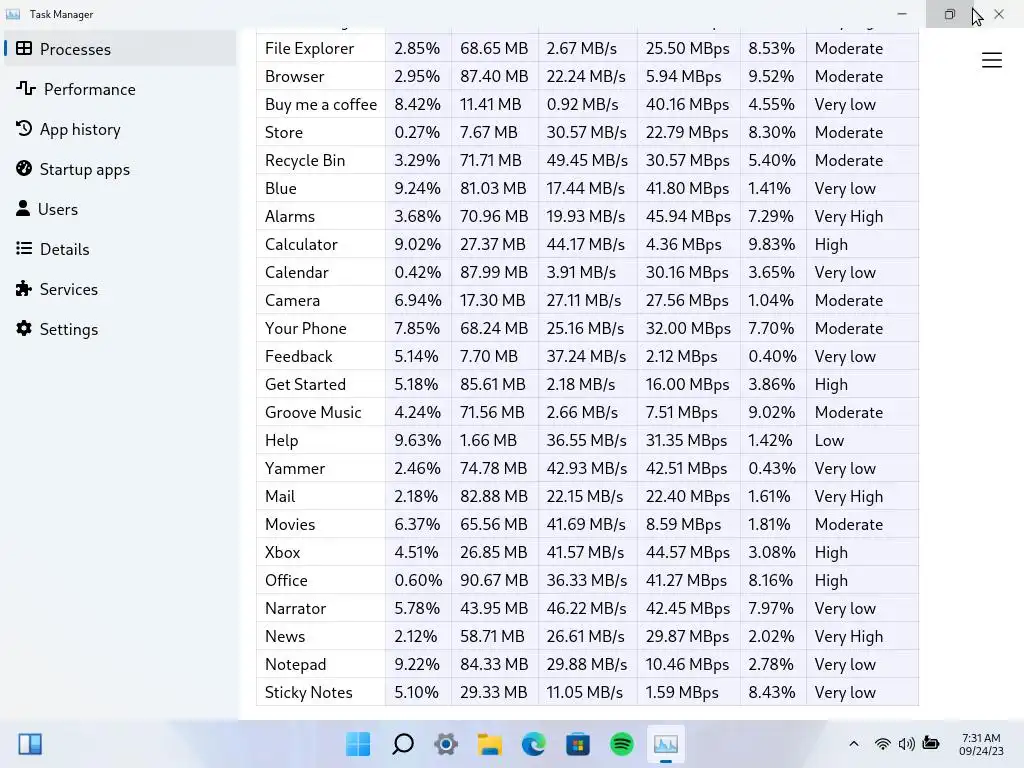
Task: Select the Xbox process
Action: click(x=587, y=552)
